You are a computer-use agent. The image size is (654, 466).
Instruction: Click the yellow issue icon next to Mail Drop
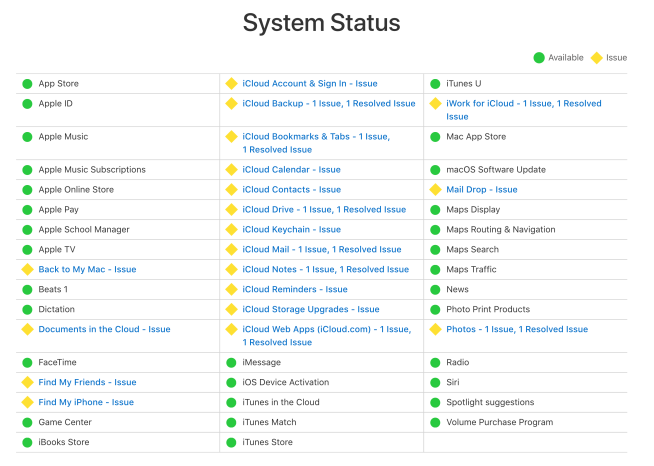click(x=435, y=190)
